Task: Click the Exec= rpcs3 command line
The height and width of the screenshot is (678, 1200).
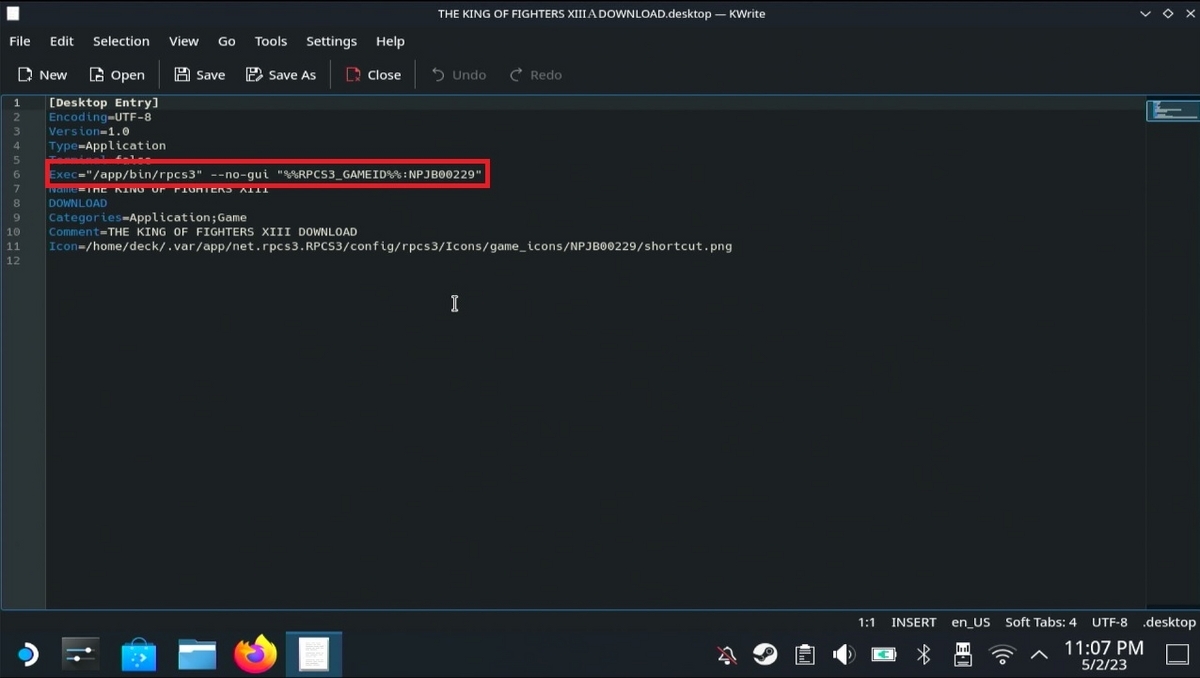Action: 266,174
